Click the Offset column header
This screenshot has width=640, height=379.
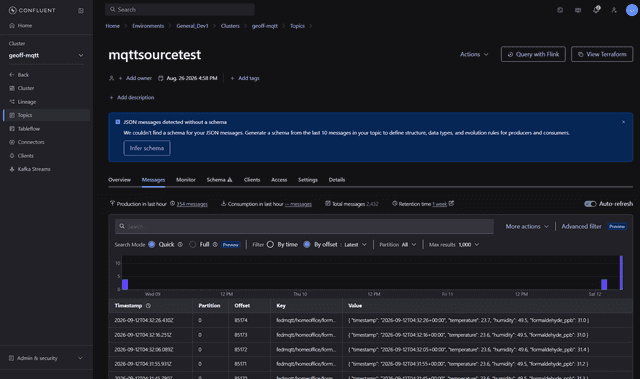click(x=242, y=306)
